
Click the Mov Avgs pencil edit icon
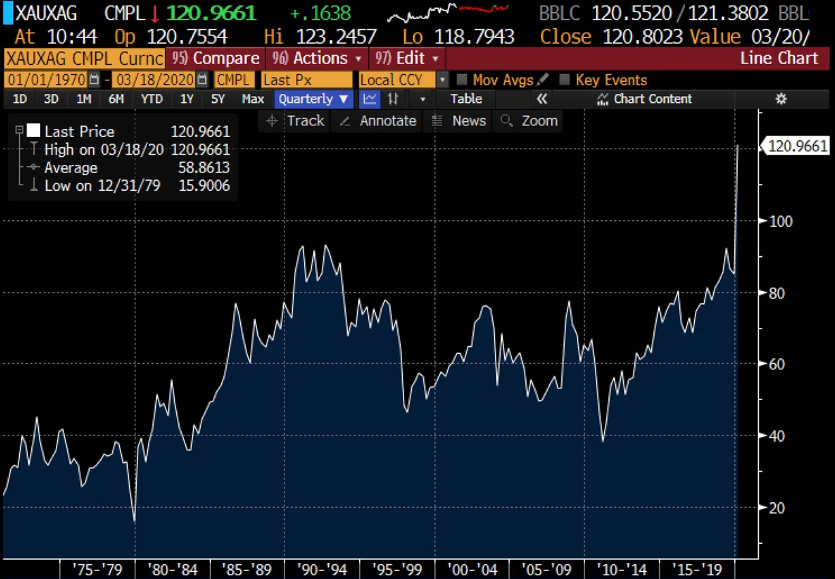543,79
